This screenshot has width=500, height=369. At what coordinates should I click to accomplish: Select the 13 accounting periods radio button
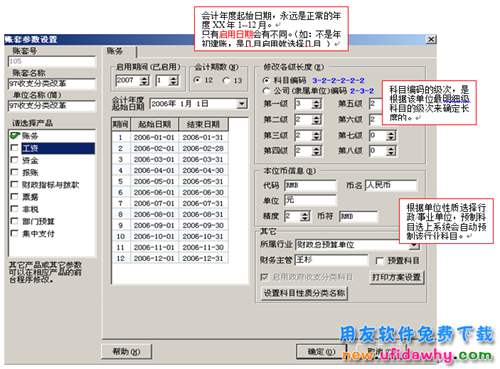point(227,80)
